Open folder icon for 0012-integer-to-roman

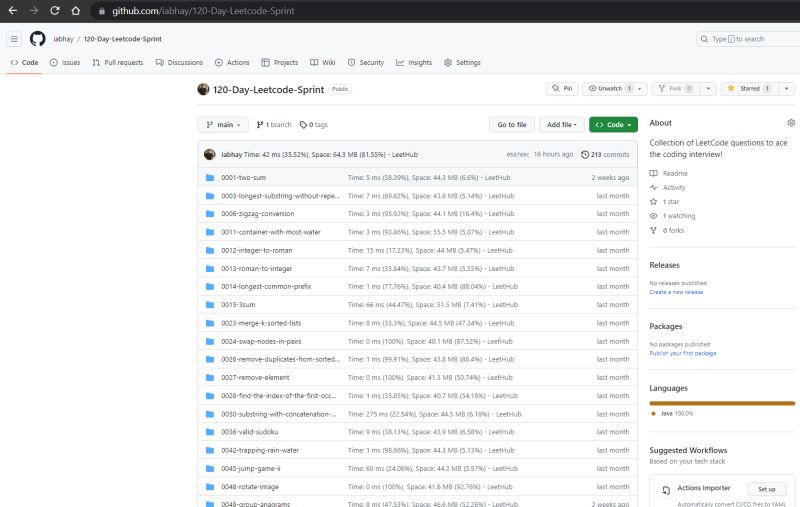pyautogui.click(x=210, y=250)
